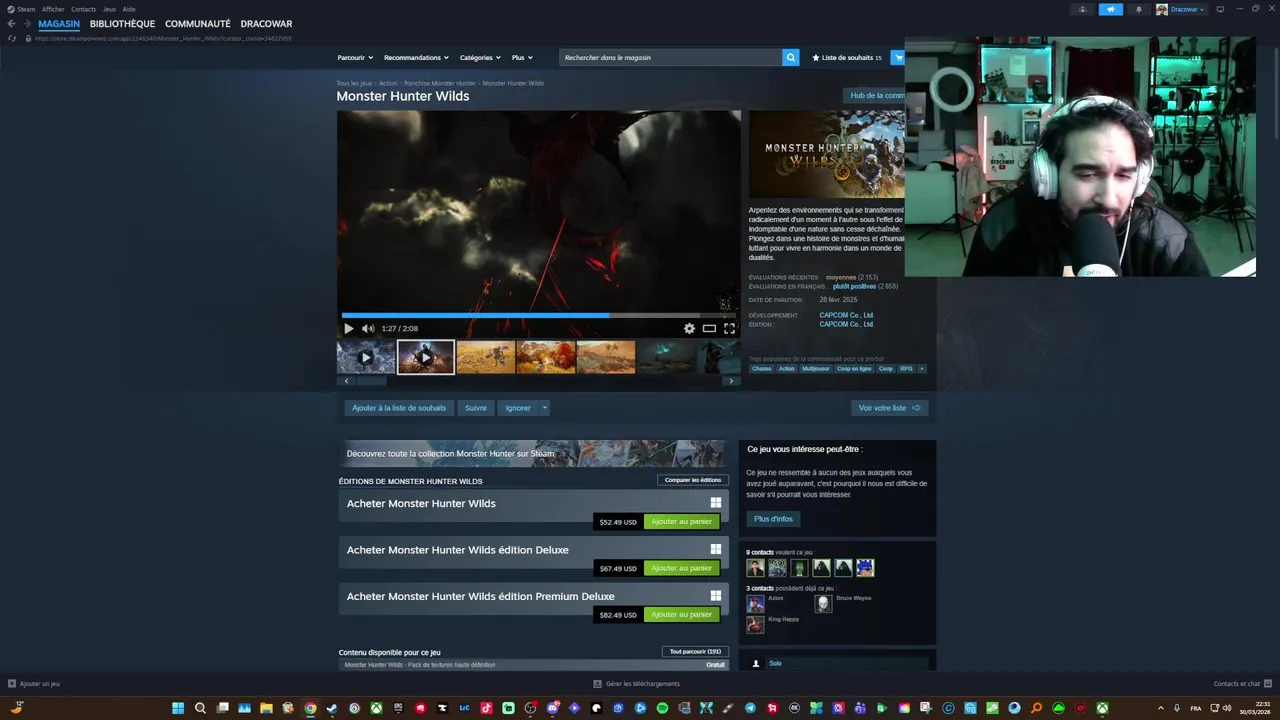Click Ajouter un jeu
Image resolution: width=1280 pixels, height=720 pixels.
point(34,684)
